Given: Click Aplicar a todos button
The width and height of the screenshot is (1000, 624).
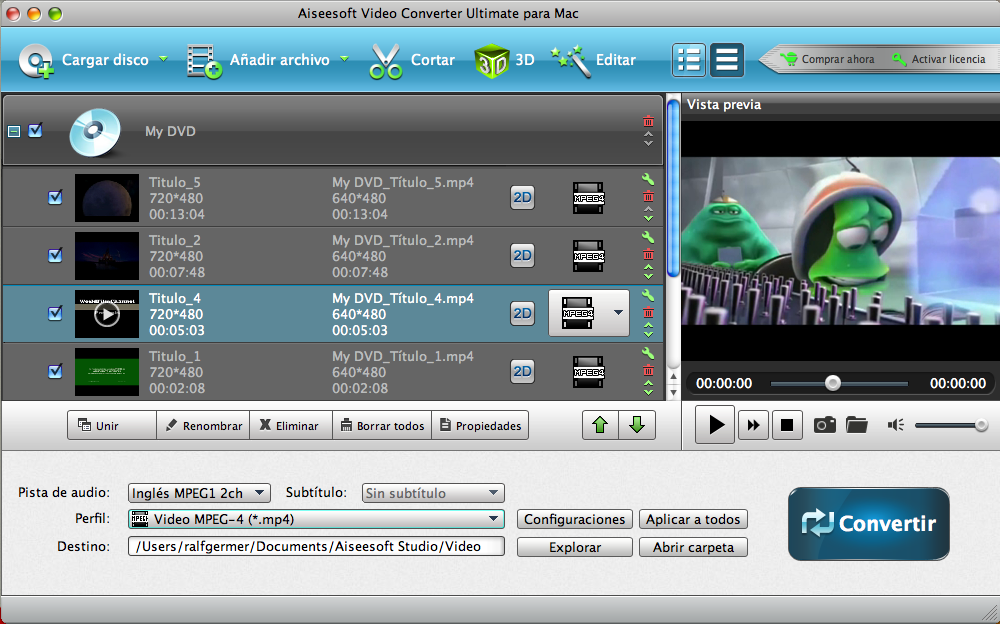Looking at the screenshot, I should [x=693, y=519].
